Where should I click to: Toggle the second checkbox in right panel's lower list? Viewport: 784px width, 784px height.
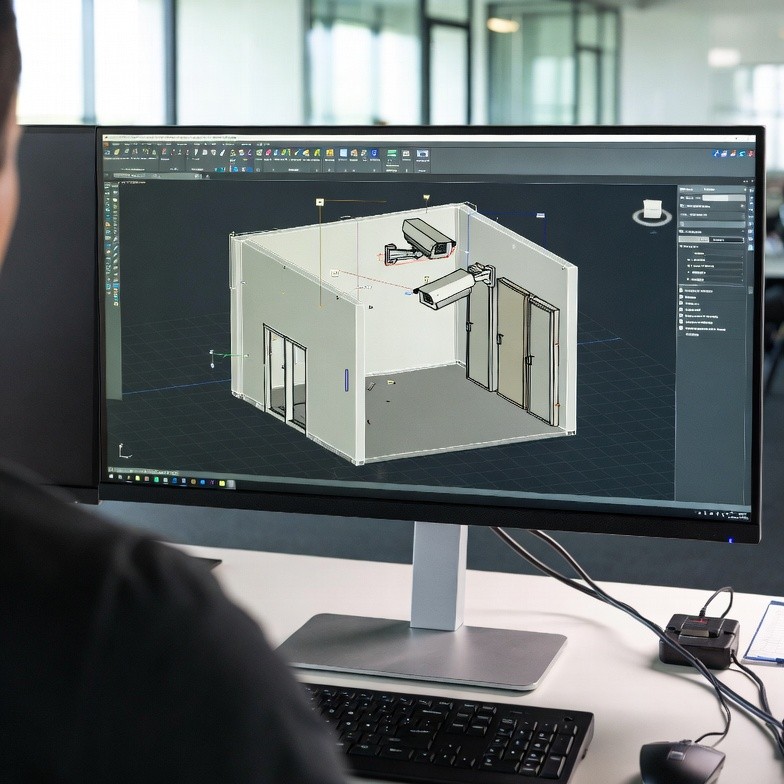click(682, 298)
